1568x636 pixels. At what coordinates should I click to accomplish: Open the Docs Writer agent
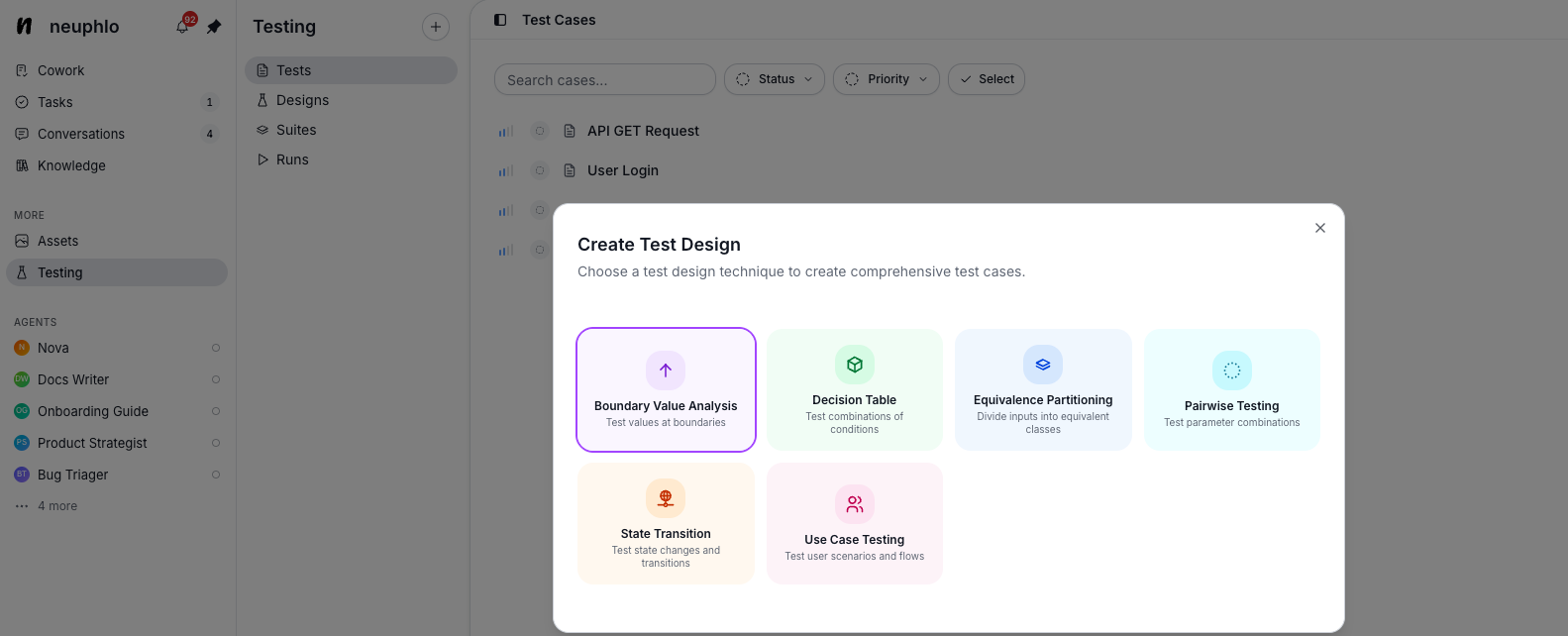[117, 379]
